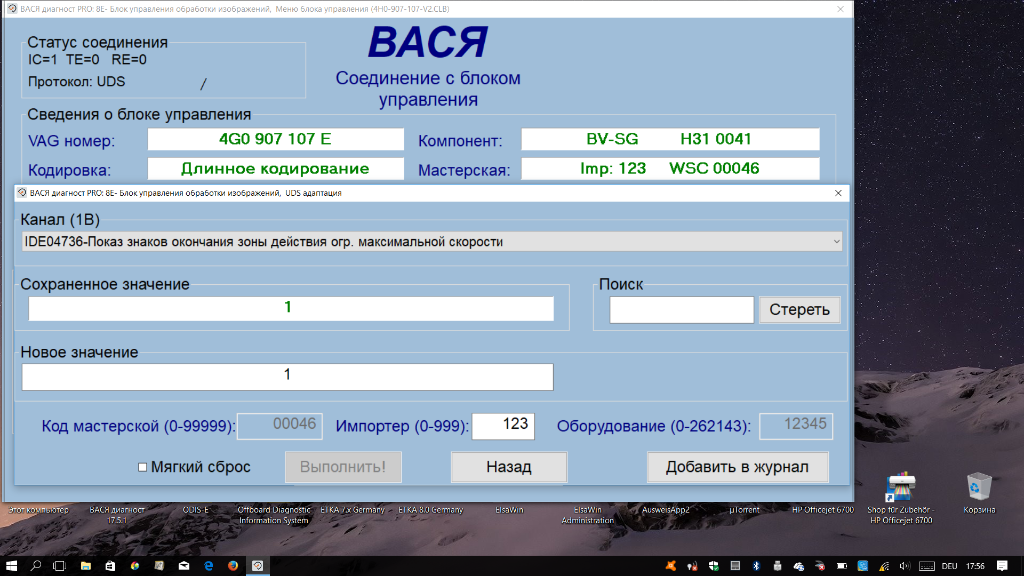Click the Добавить в журнал button
This screenshot has height=576, width=1024.
(x=739, y=467)
